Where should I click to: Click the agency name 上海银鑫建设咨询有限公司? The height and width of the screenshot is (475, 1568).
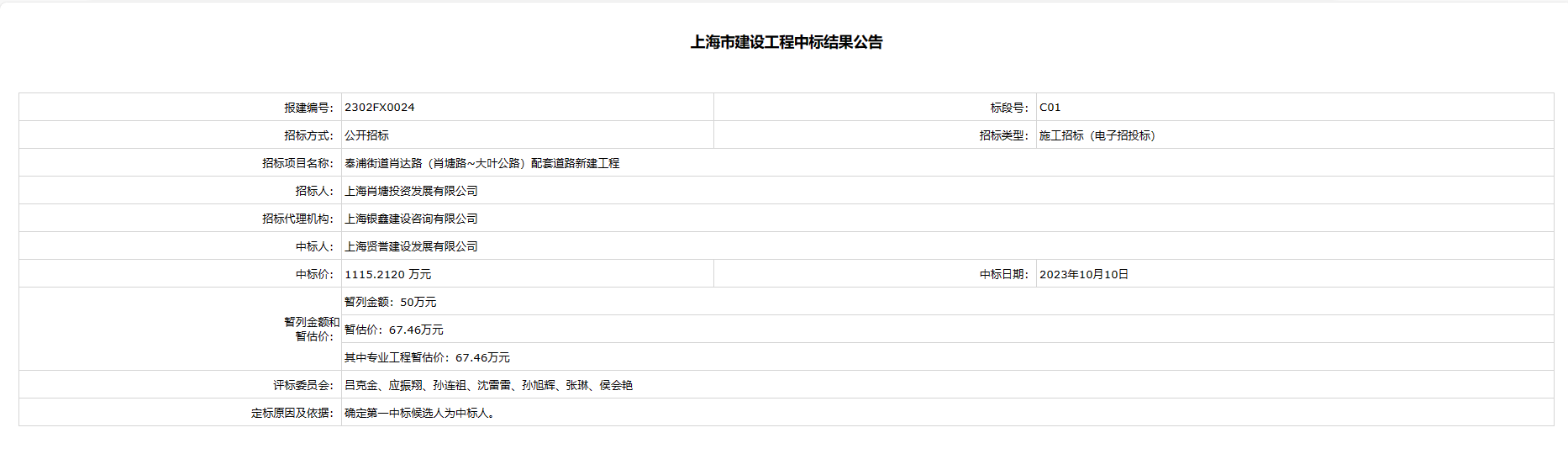pyautogui.click(x=411, y=219)
